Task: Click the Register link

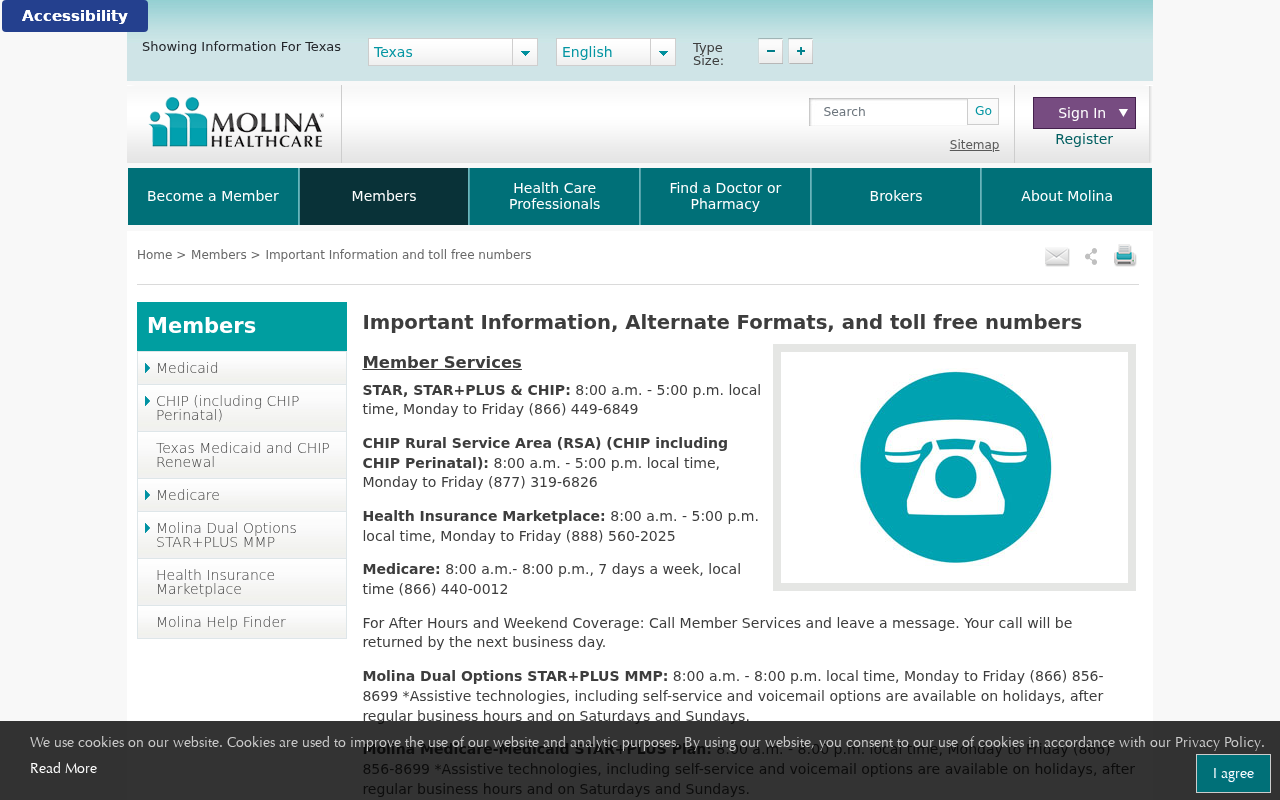Action: 1084,139
